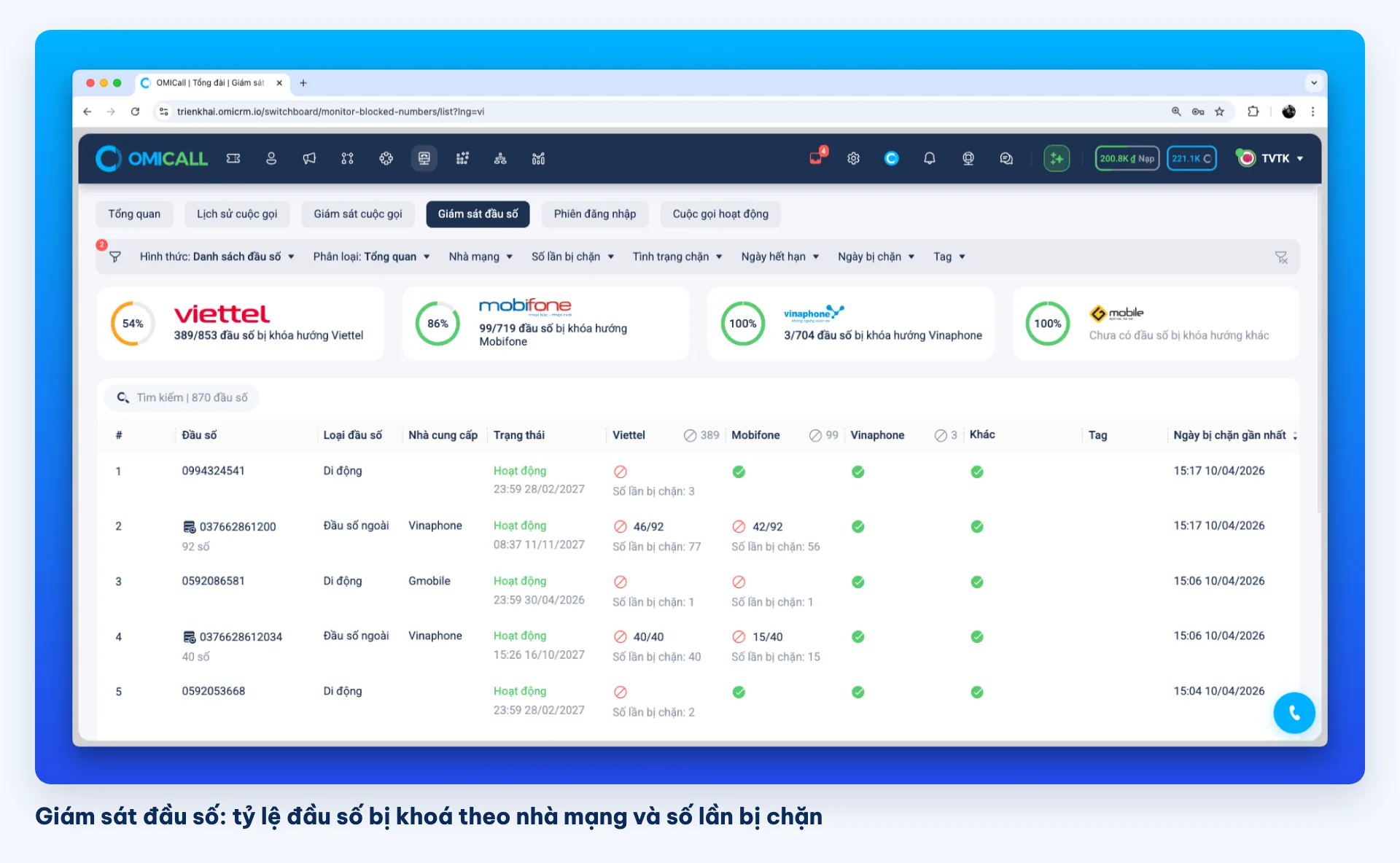Image resolution: width=1400 pixels, height=863 pixels.
Task: Open the Cuộc gọi hoạt động tab
Action: tap(720, 214)
